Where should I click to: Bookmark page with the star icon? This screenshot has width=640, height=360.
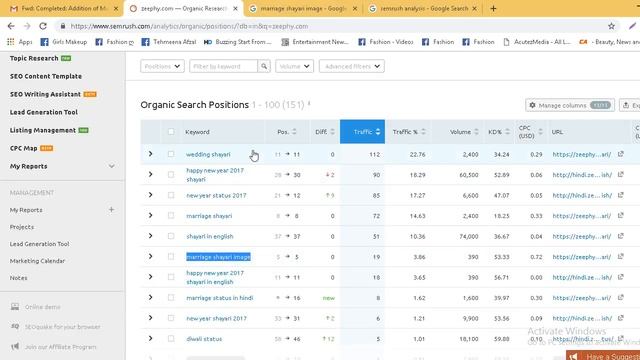[x=611, y=26]
